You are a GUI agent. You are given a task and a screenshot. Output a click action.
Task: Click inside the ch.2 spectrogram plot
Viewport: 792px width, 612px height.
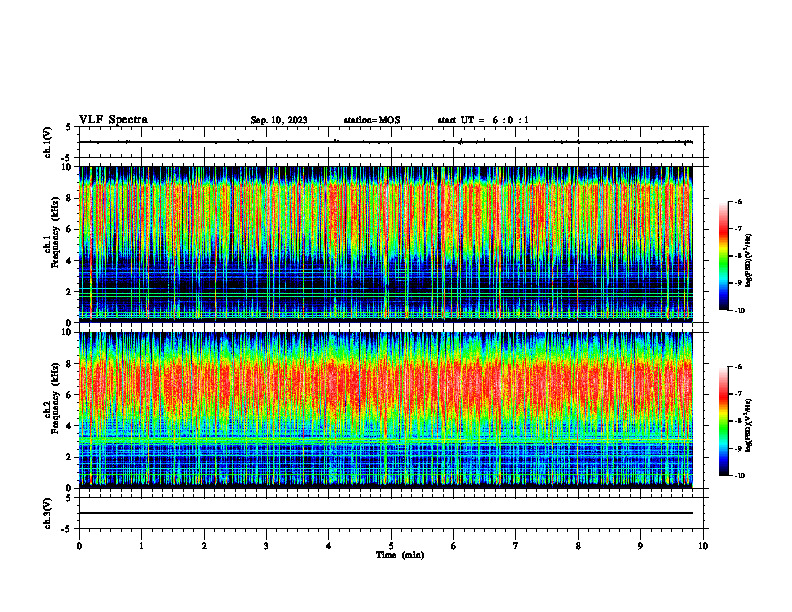tap(386, 410)
